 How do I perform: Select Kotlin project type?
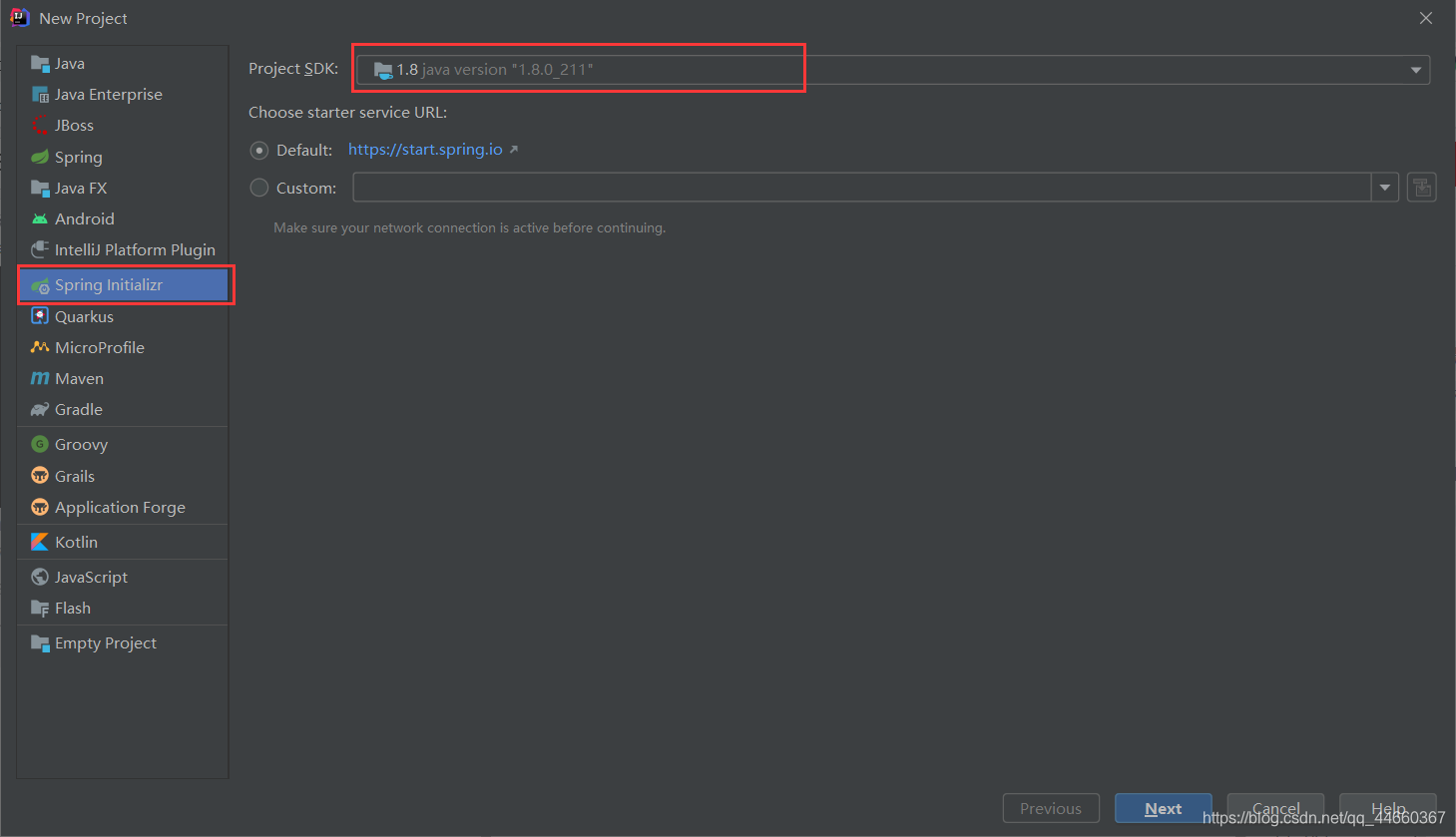(123, 542)
